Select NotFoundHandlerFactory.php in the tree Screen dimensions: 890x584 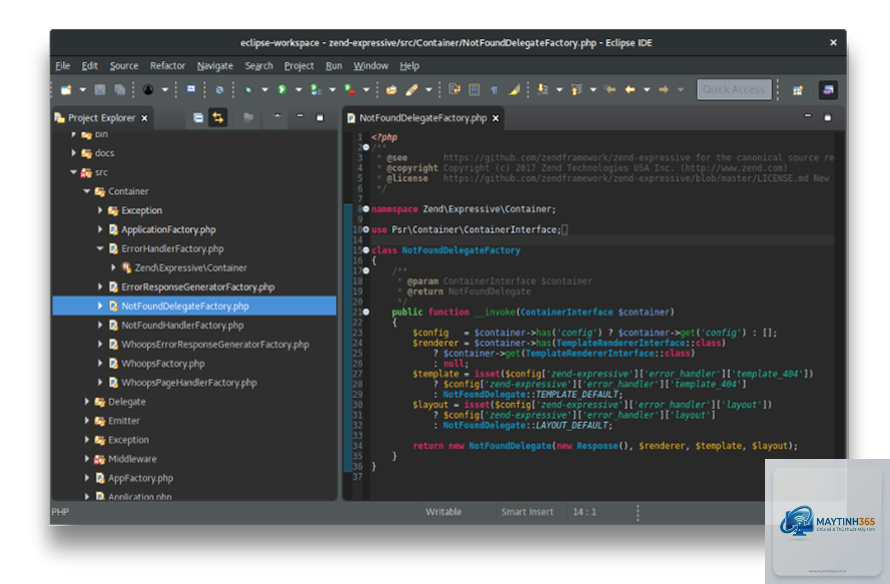tap(182, 325)
